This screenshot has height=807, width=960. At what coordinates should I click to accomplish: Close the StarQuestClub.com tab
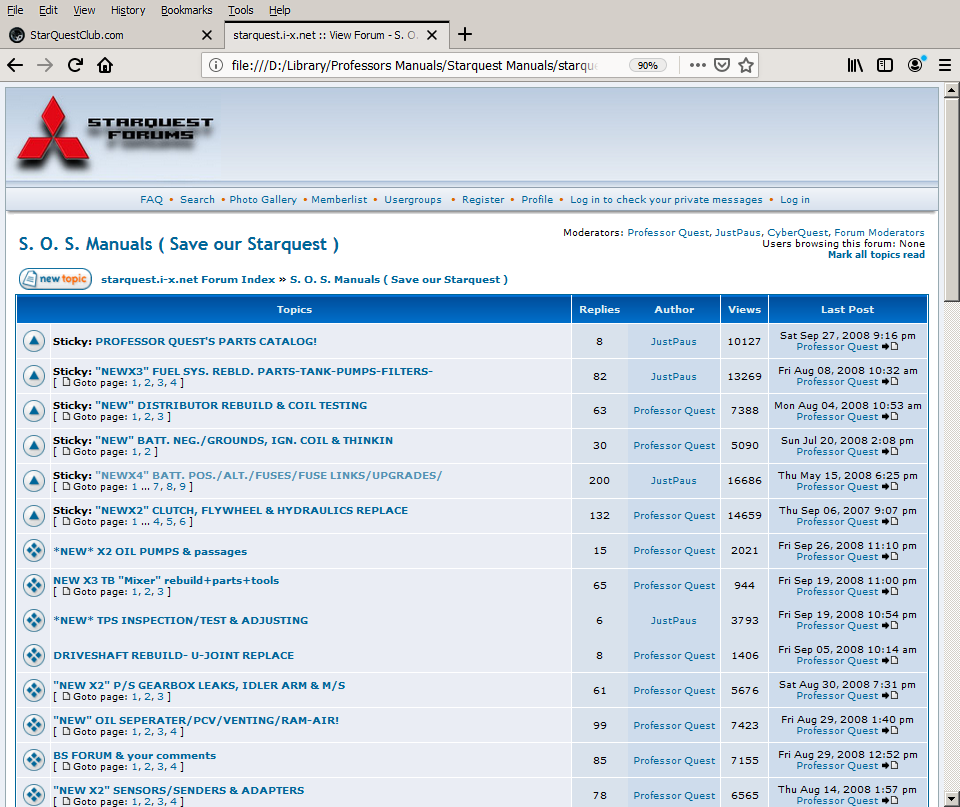point(207,35)
